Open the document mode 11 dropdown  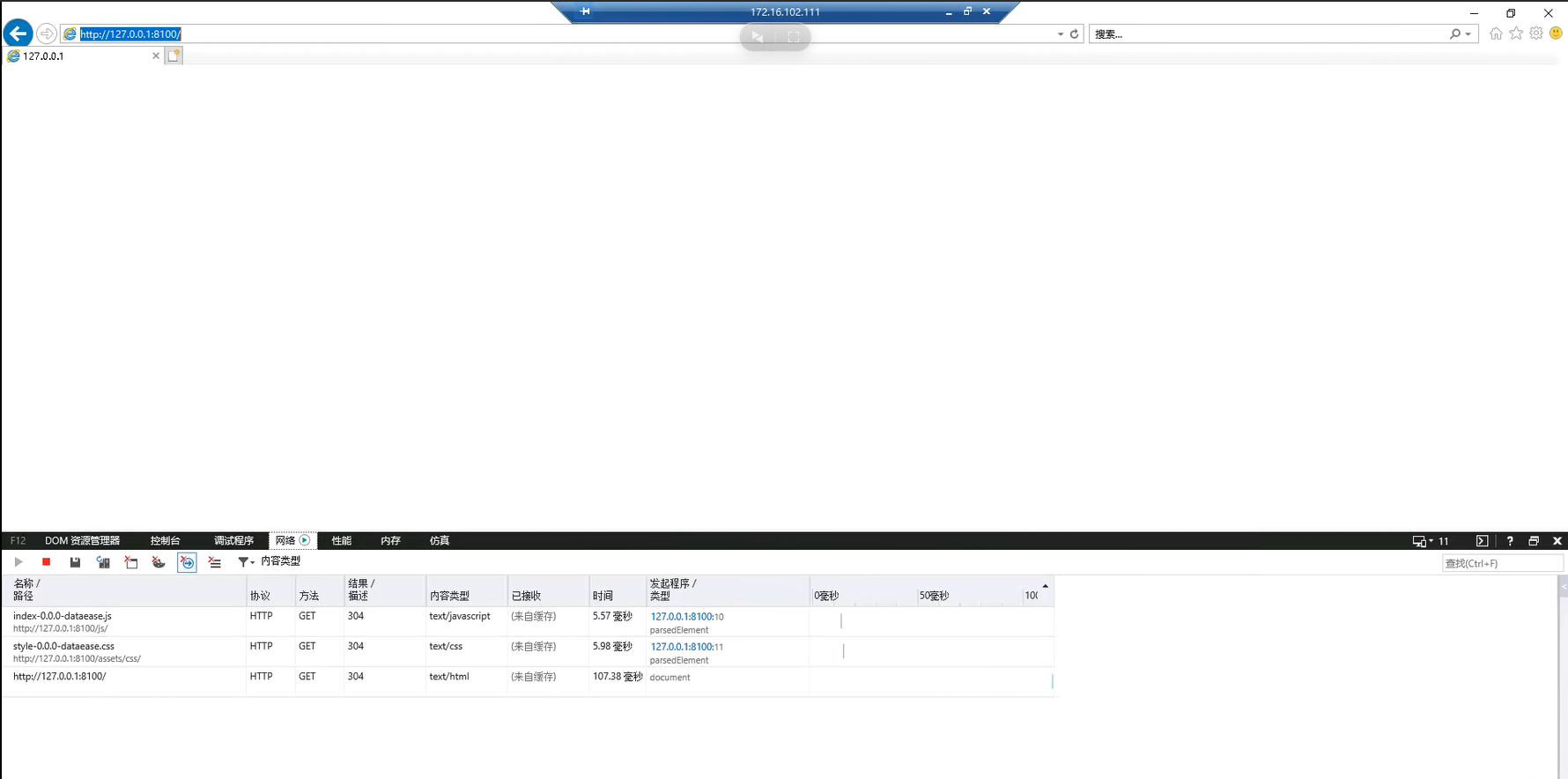tap(1431, 541)
